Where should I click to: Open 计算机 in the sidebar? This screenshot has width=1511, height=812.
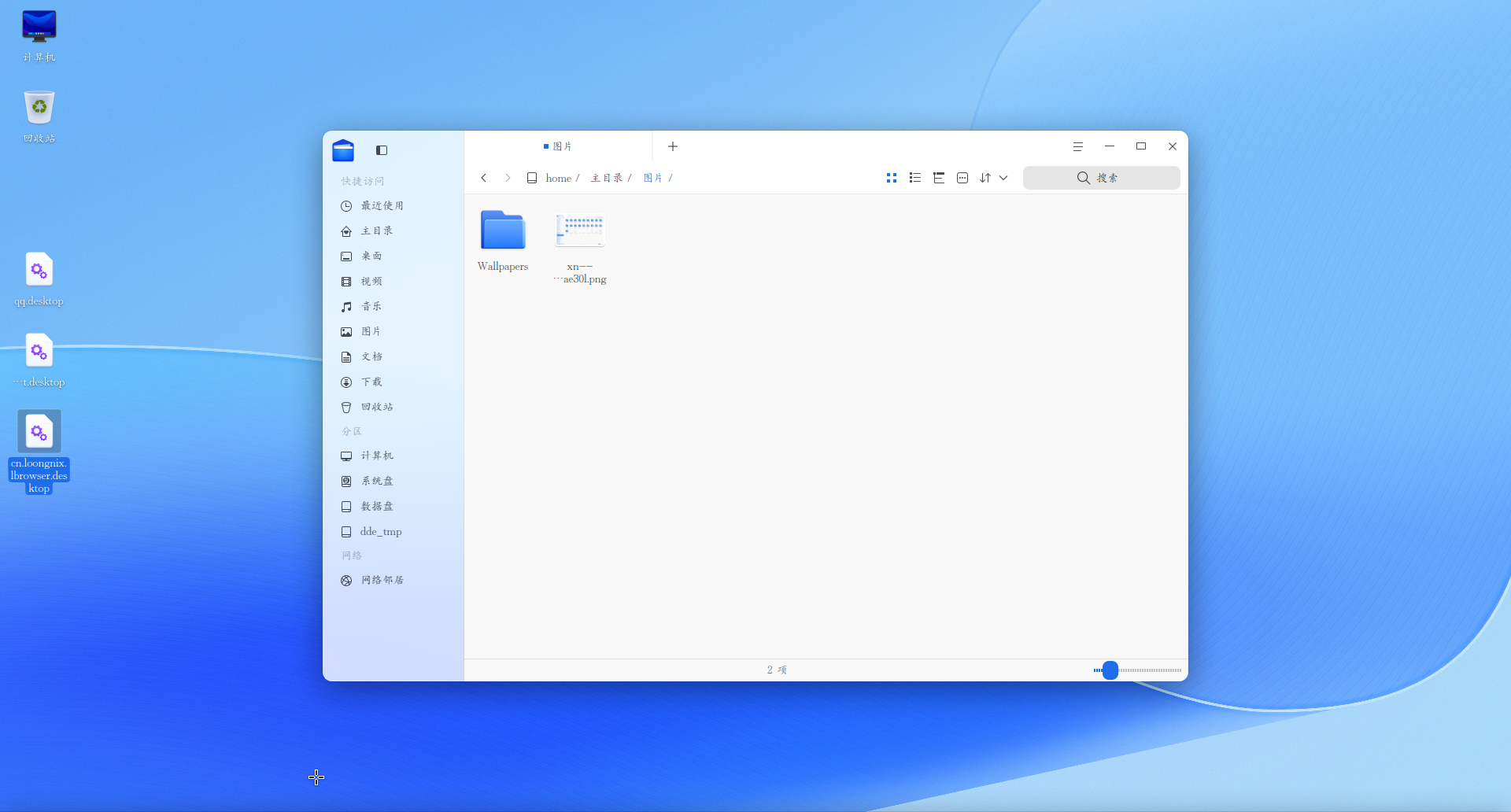pos(393,456)
